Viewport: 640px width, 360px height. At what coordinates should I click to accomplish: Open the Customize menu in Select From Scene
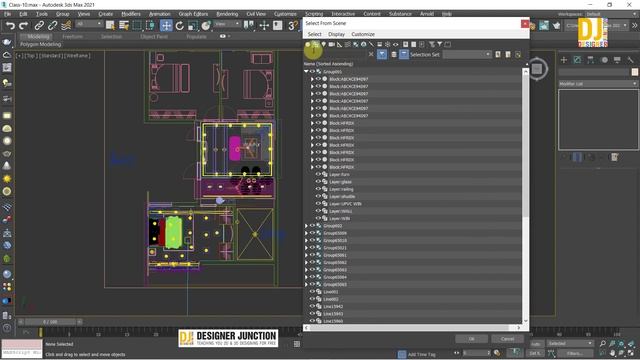coord(363,34)
